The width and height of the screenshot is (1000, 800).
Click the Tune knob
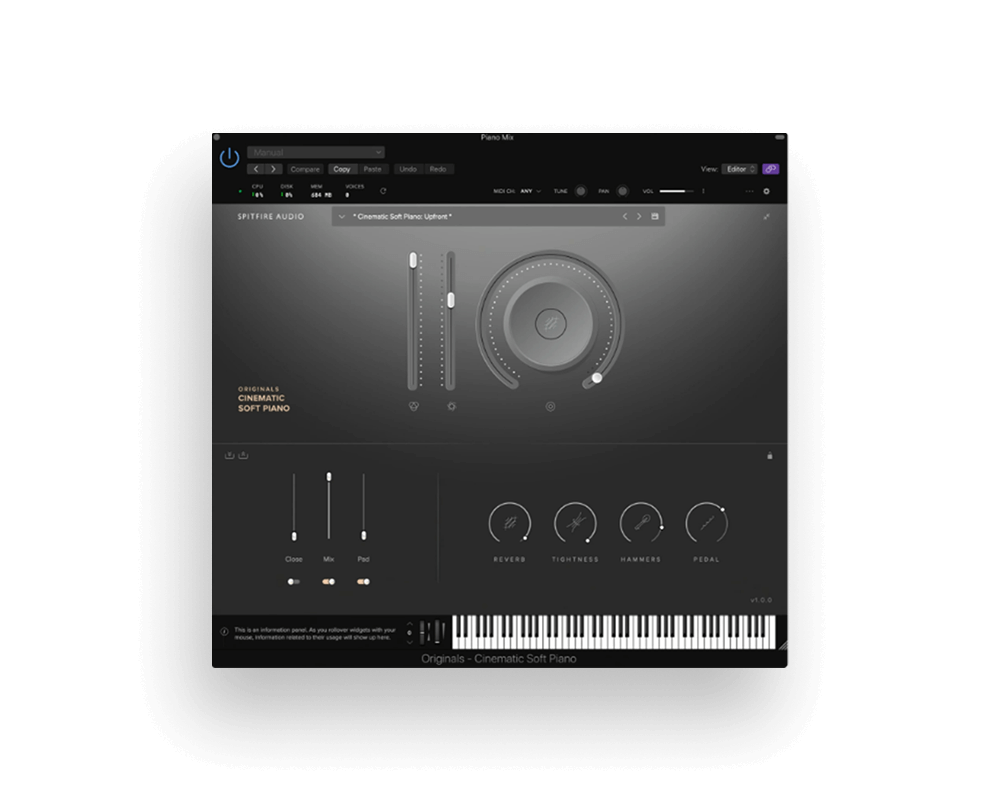tap(581, 191)
